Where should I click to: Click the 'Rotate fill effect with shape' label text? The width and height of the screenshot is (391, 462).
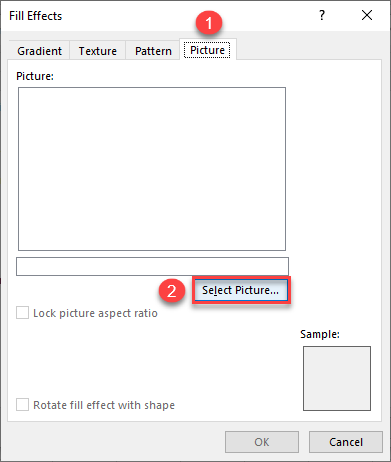(104, 405)
